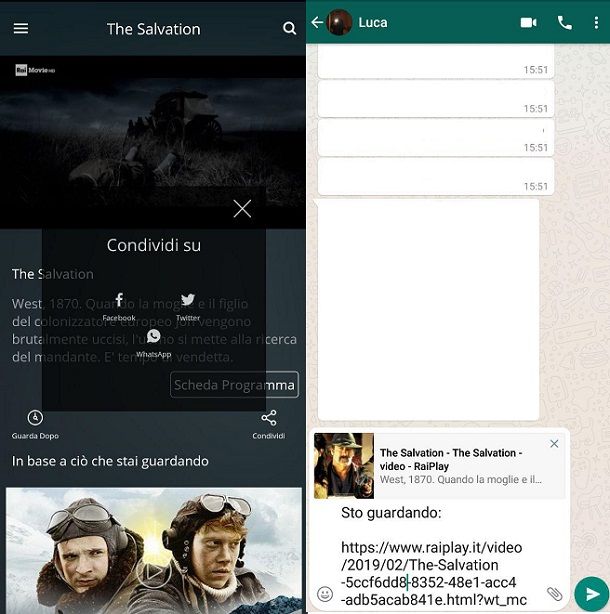Open Luca contact info from name
Screen dimensions: 610x614
point(373,22)
